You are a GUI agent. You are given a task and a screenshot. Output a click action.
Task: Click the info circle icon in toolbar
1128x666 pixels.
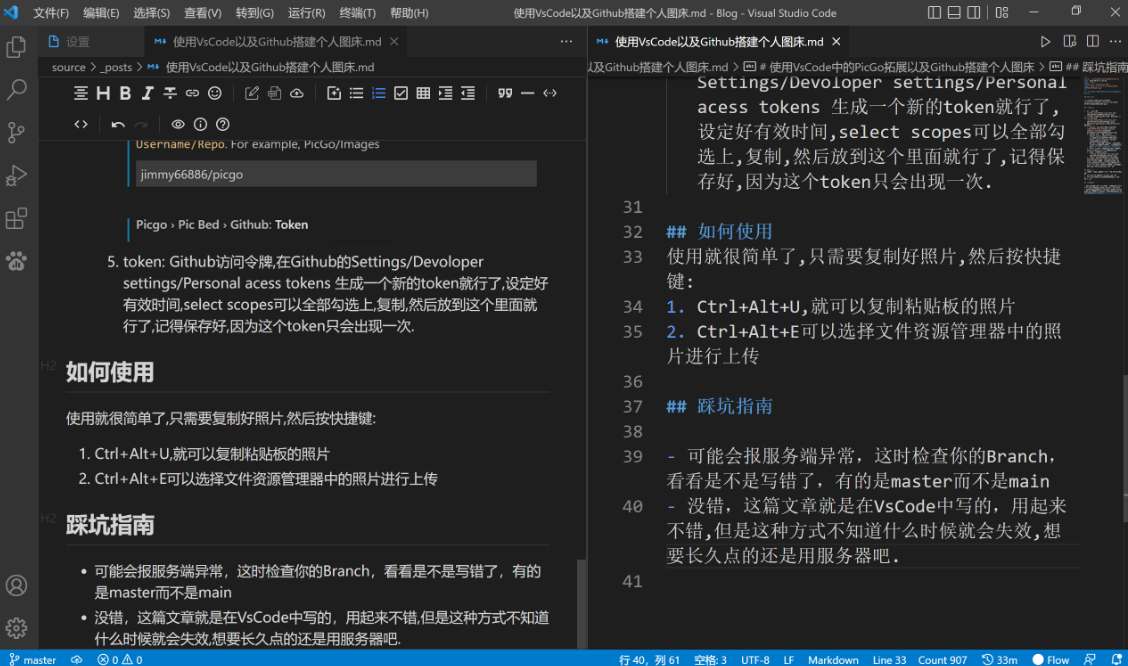pos(200,124)
